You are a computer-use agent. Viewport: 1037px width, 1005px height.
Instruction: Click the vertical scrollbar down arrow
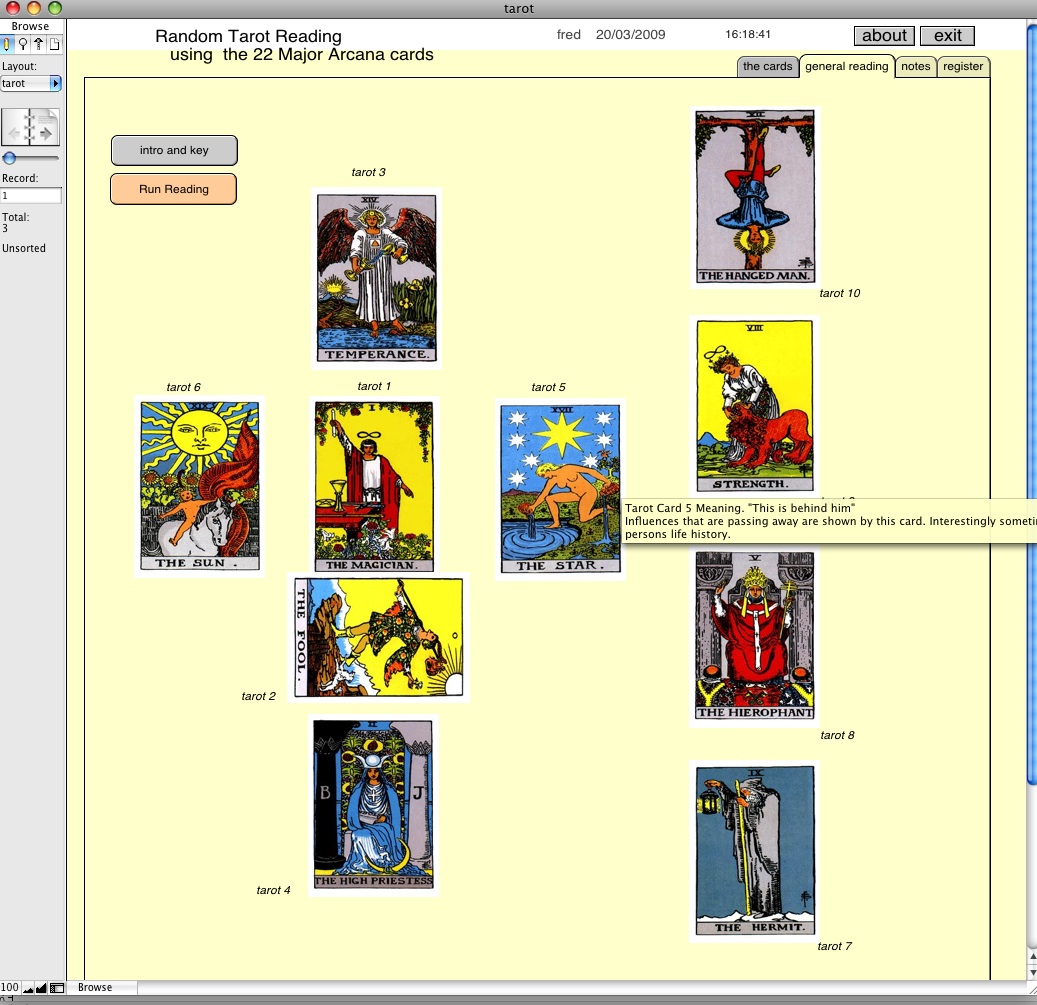(x=1032, y=972)
